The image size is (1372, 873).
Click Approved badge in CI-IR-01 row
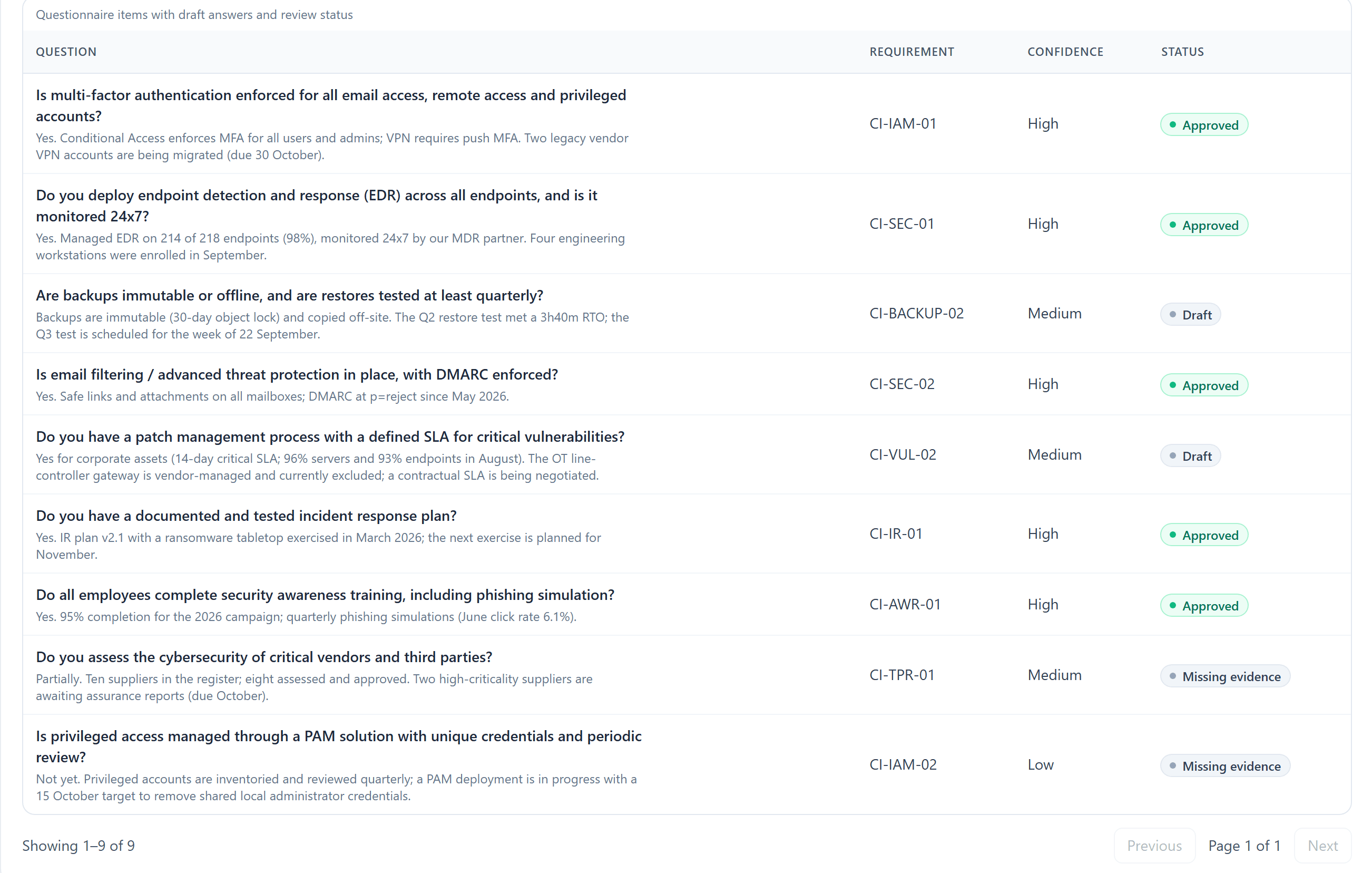pos(1204,535)
